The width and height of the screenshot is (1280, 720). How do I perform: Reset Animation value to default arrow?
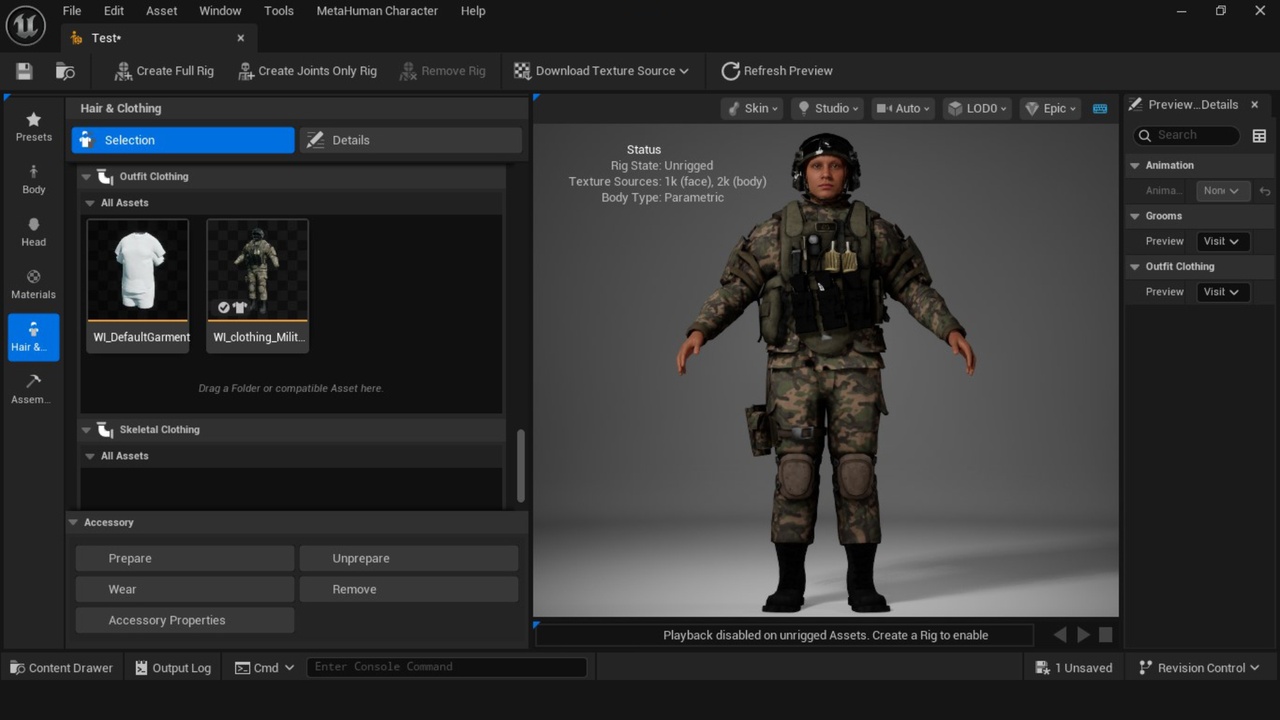pyautogui.click(x=1265, y=191)
